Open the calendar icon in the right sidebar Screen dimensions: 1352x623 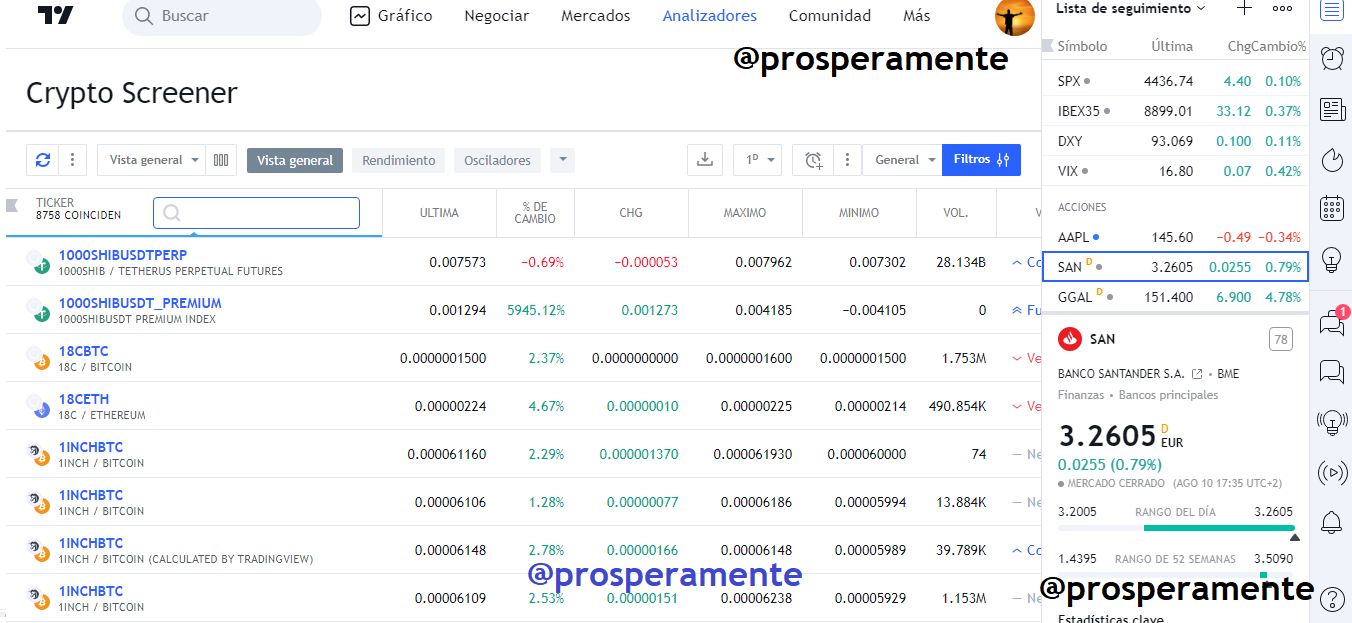click(1332, 208)
